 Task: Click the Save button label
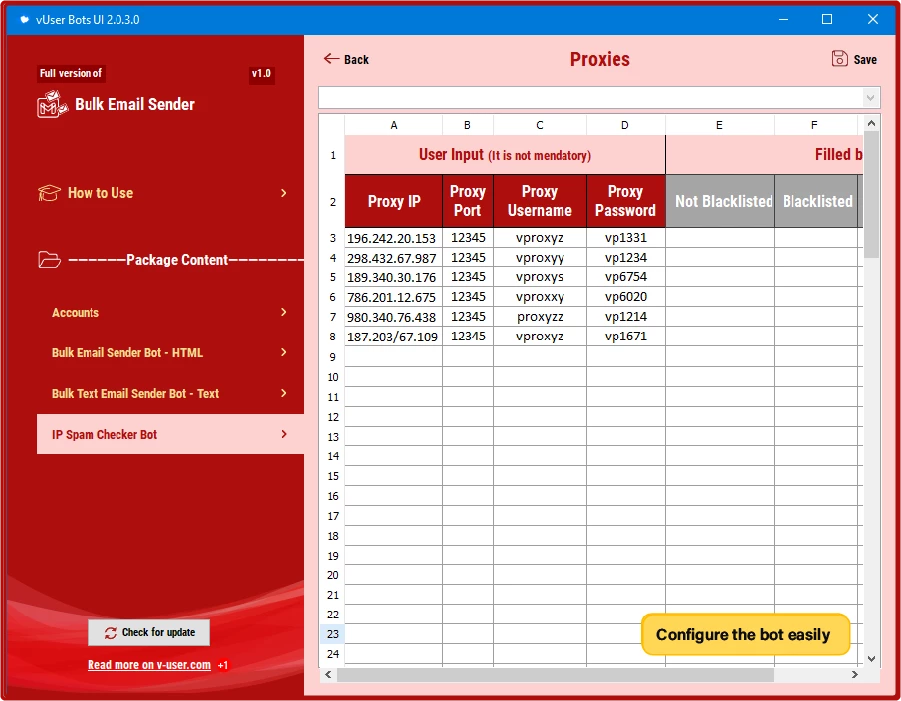click(865, 60)
